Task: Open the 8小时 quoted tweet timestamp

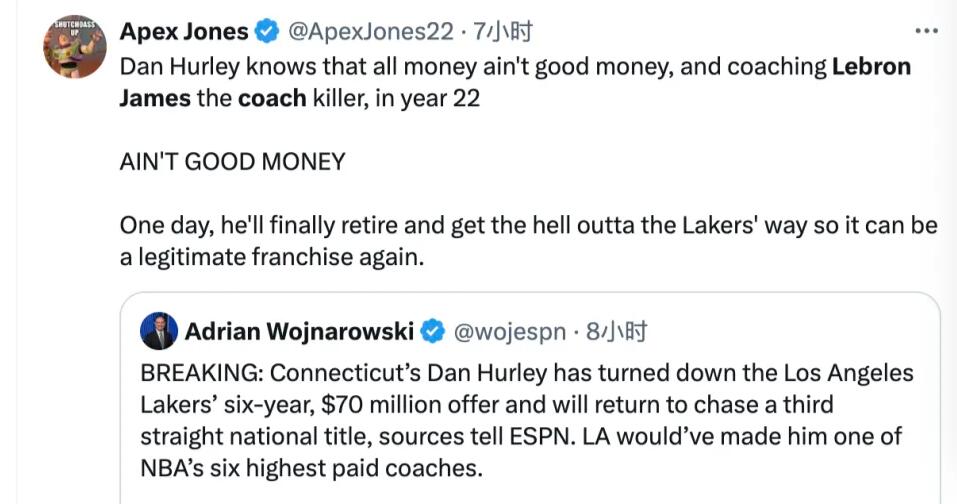Action: pos(616,331)
